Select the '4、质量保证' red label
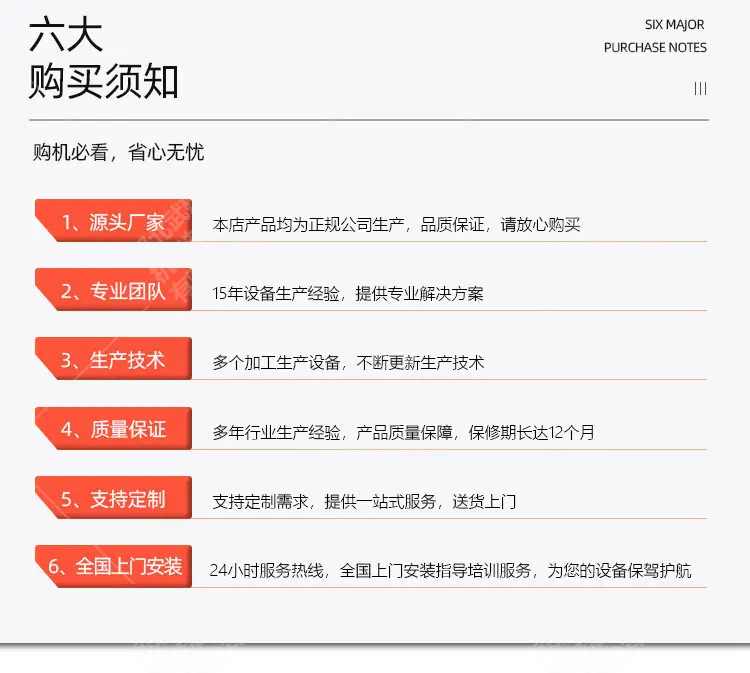The image size is (750, 673). (113, 429)
